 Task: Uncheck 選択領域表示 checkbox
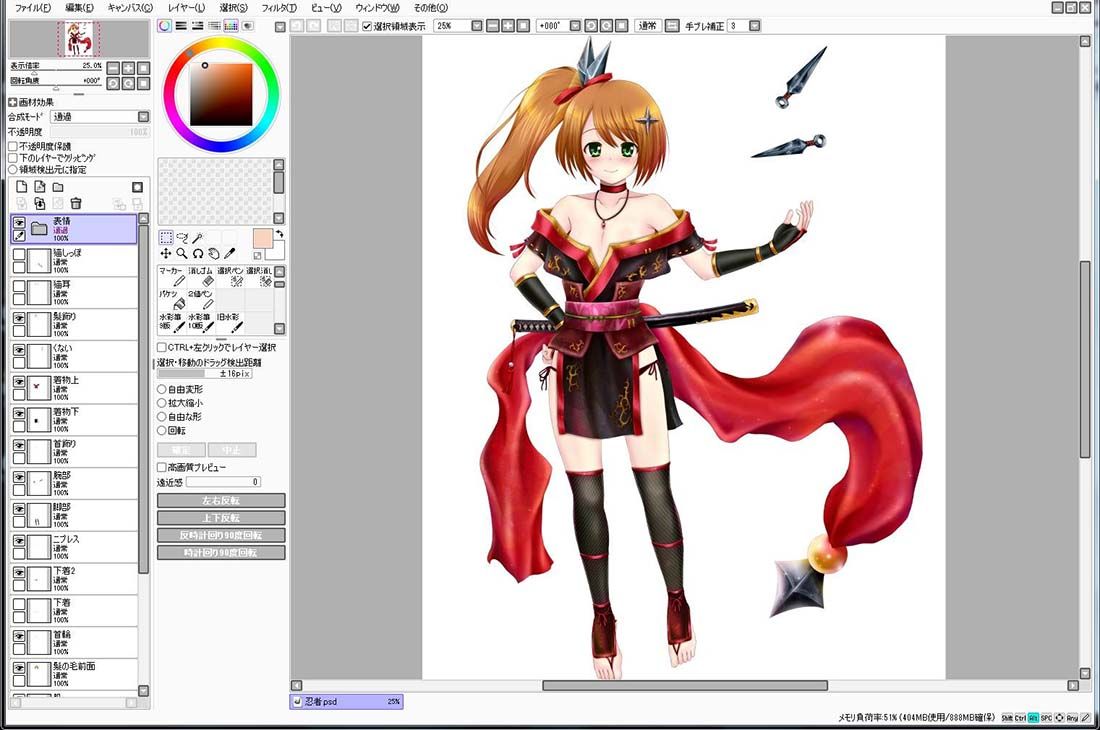tap(367, 26)
